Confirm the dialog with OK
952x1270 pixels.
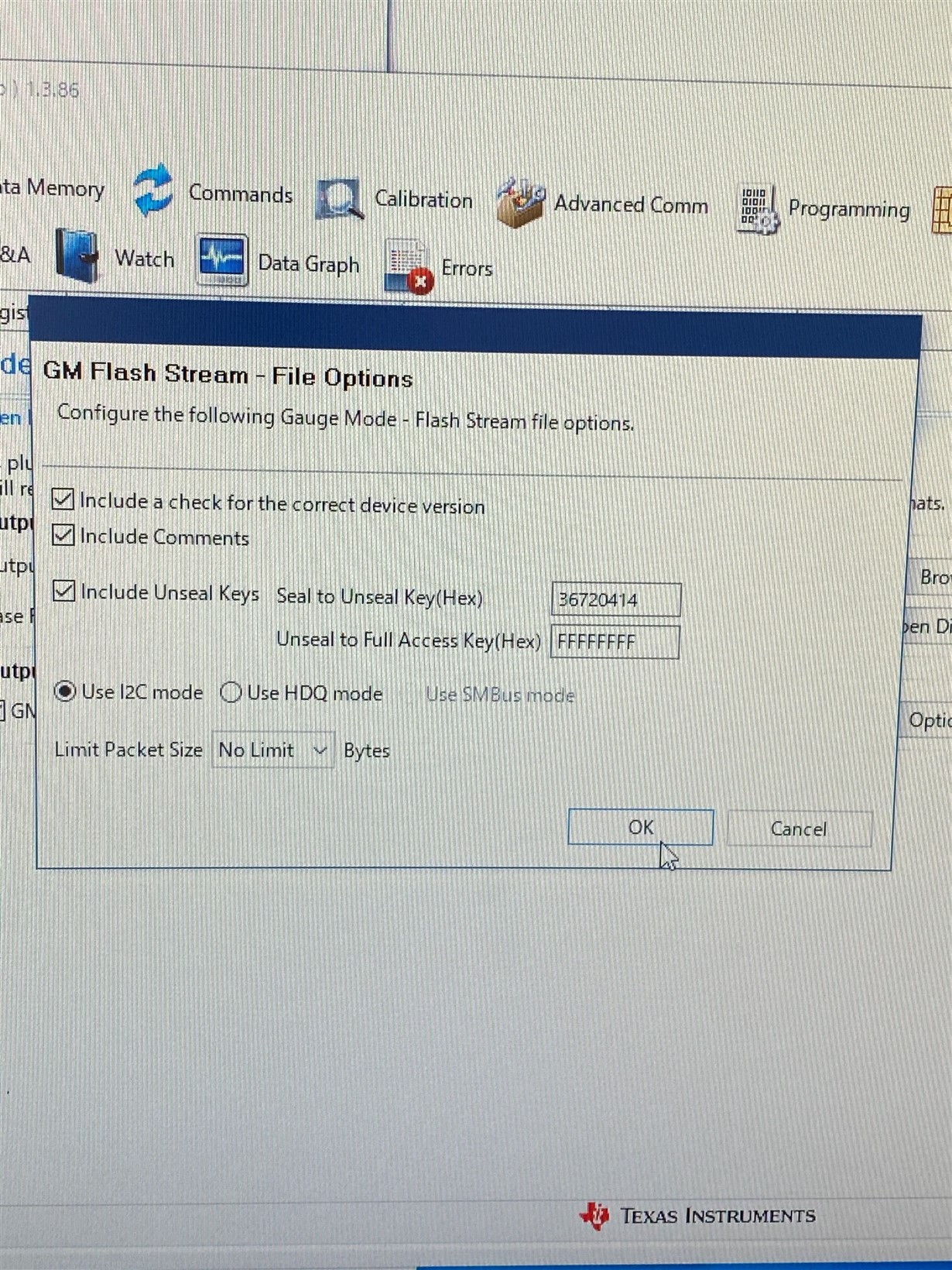click(641, 828)
